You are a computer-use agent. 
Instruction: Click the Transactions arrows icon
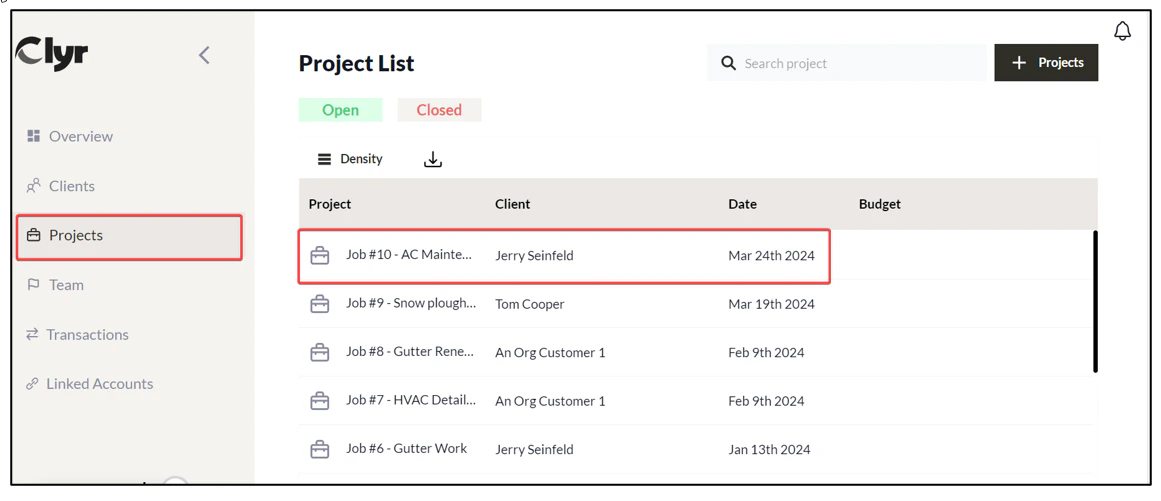pyautogui.click(x=32, y=334)
